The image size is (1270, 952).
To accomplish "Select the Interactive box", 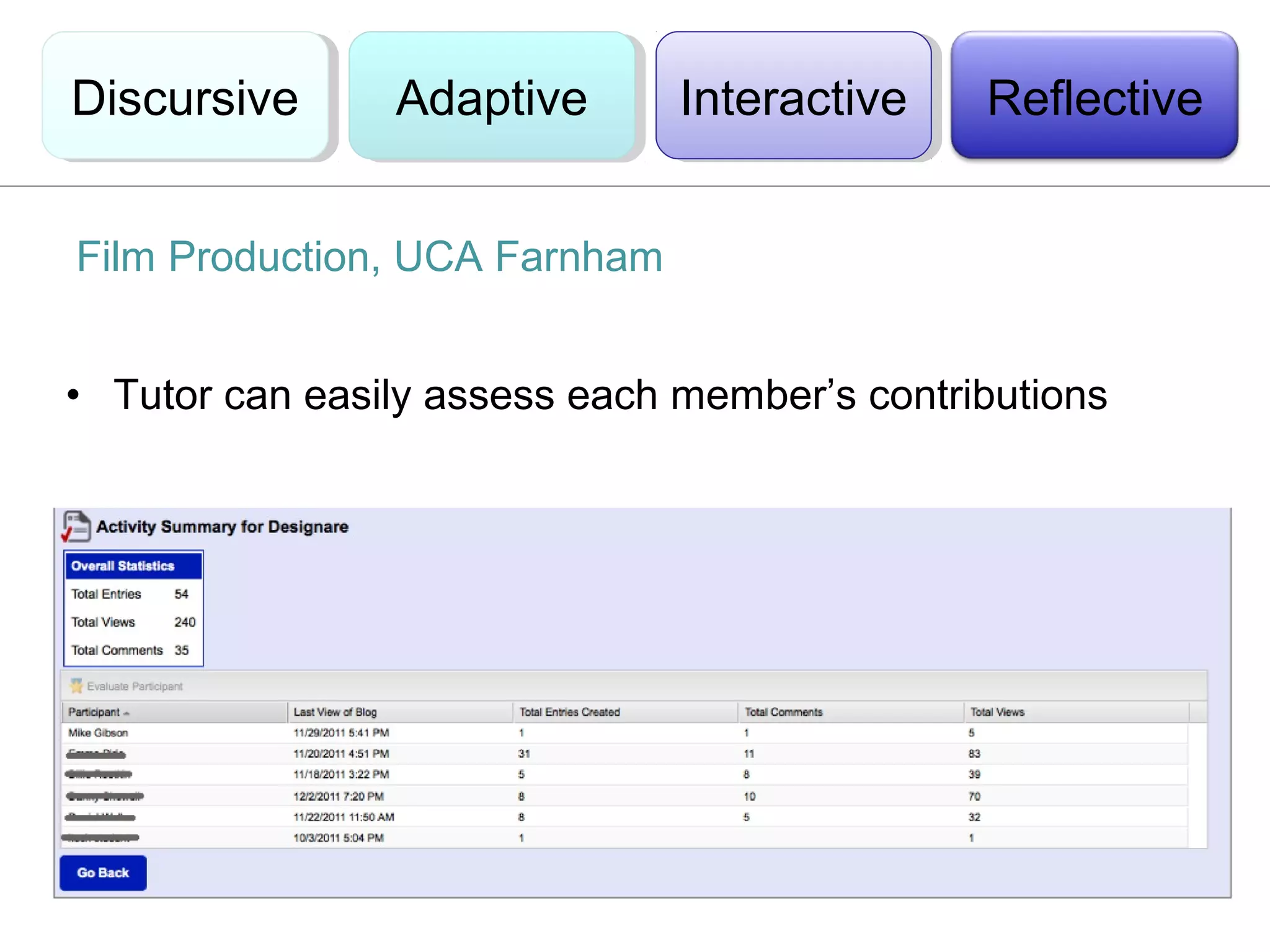I will tap(793, 95).
